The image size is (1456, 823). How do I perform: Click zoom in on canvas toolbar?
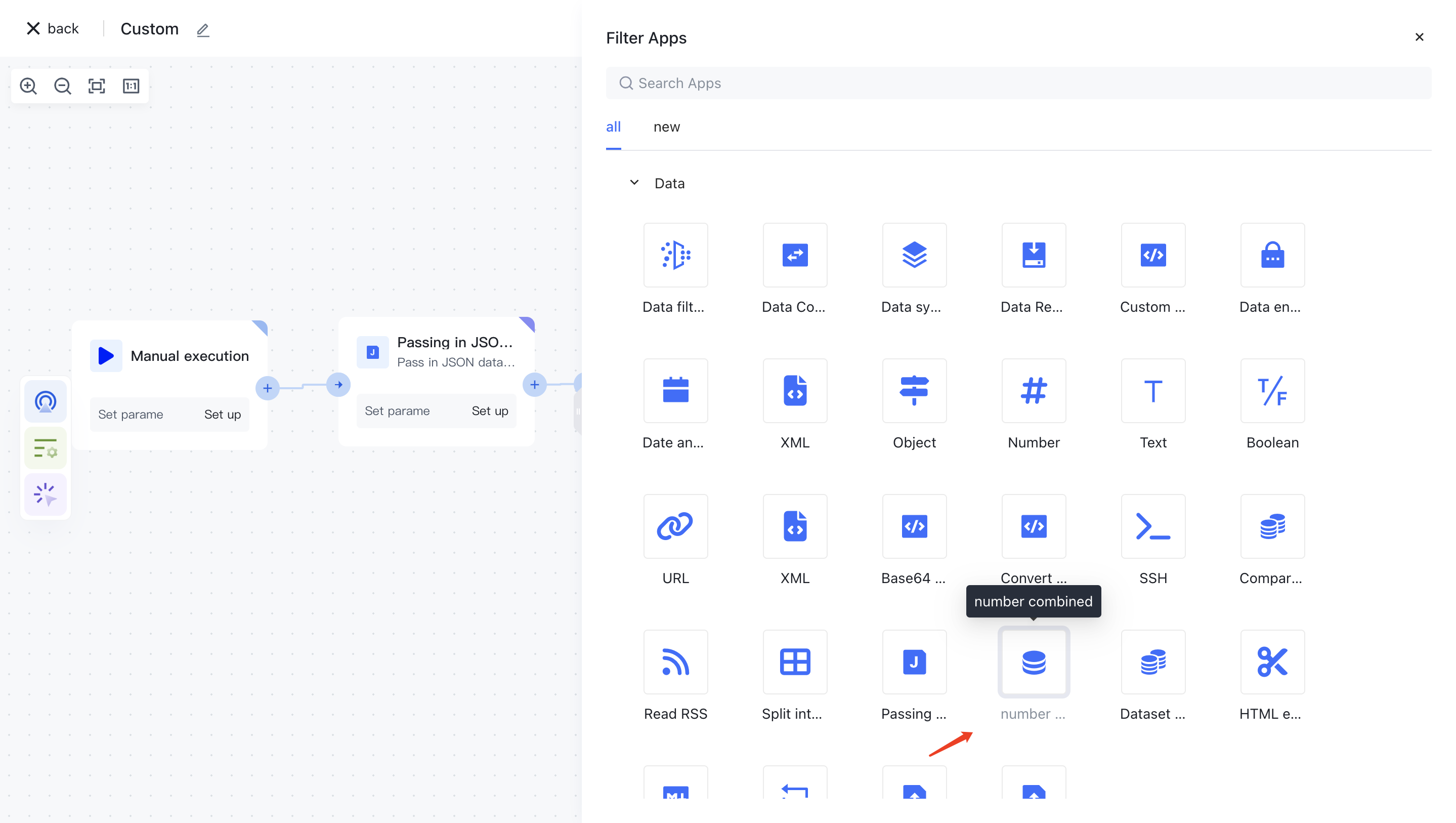click(28, 86)
